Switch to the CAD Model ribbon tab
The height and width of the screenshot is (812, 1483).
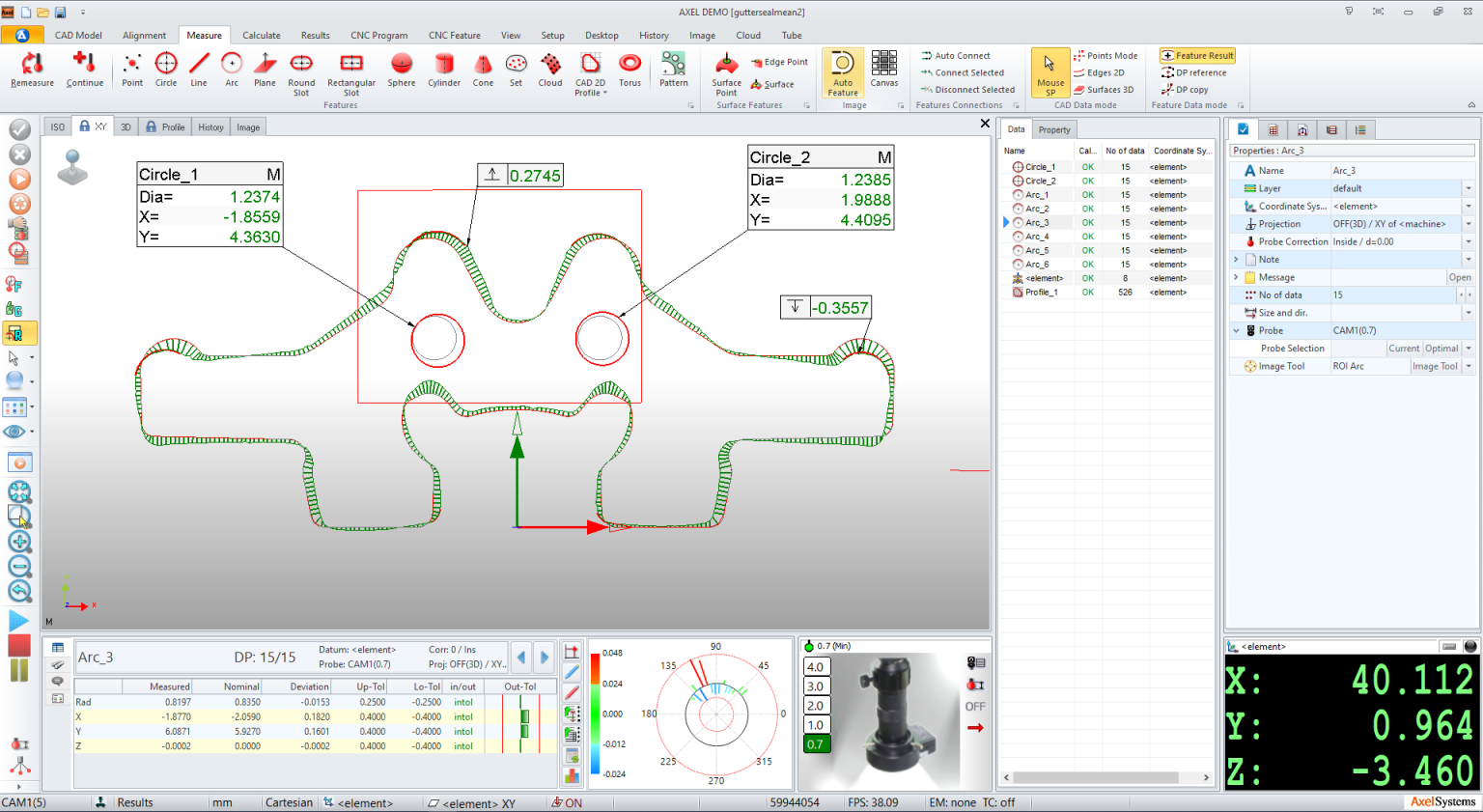click(77, 35)
